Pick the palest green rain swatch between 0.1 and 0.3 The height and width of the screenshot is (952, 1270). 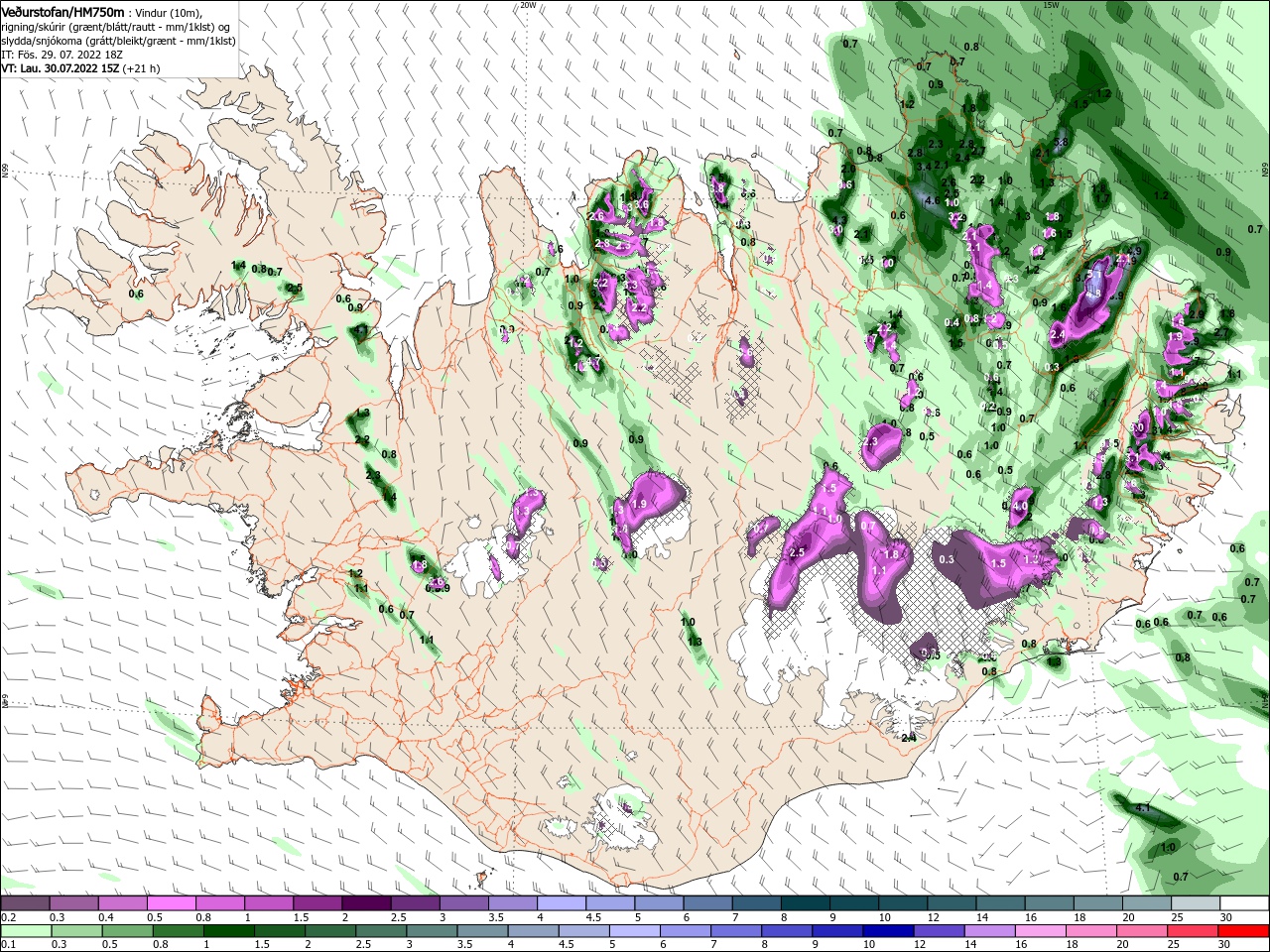(25, 931)
